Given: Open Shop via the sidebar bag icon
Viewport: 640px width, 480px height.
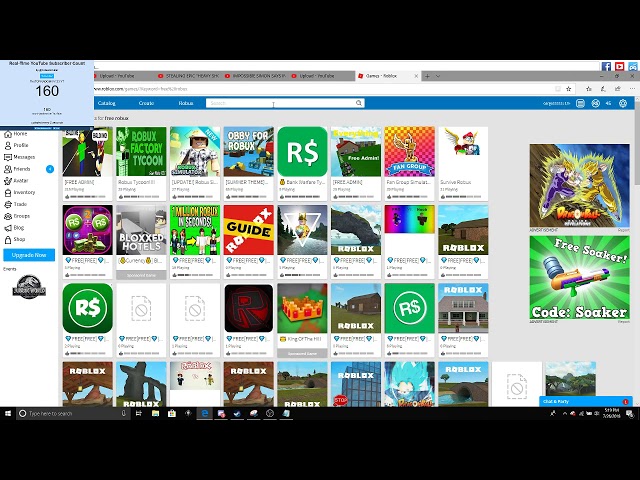Looking at the screenshot, I should [8, 240].
